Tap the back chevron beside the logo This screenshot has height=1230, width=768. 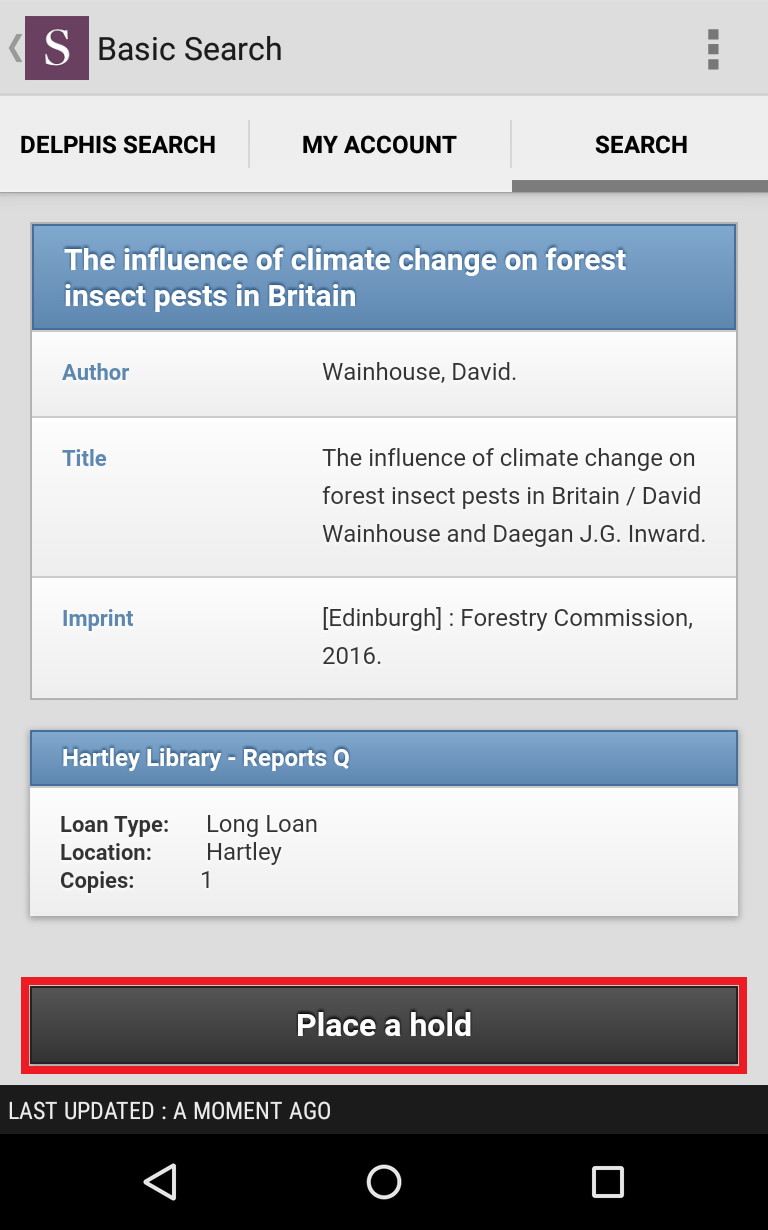click(14, 48)
